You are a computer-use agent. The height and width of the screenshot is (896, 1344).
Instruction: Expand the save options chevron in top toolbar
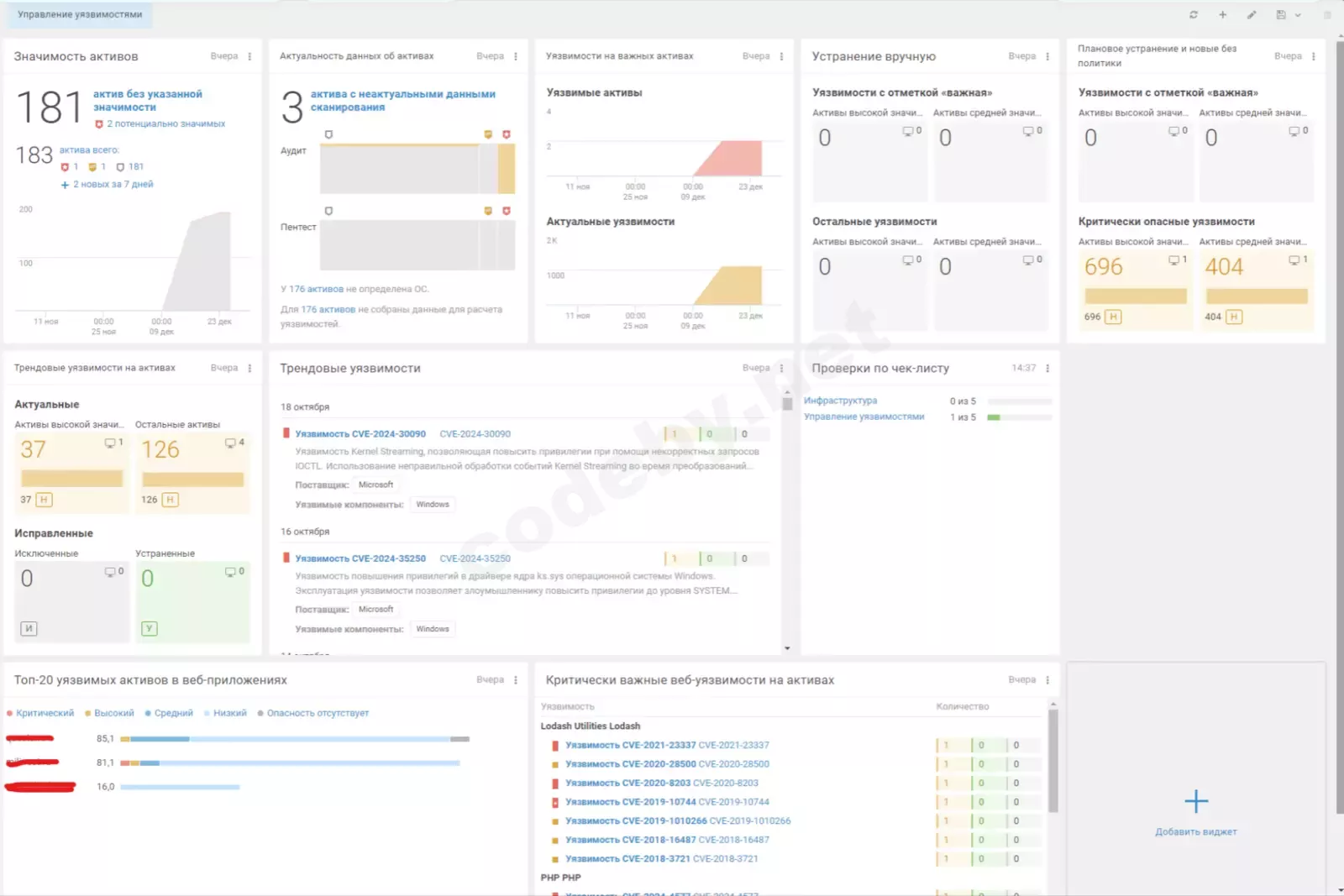(x=1298, y=15)
